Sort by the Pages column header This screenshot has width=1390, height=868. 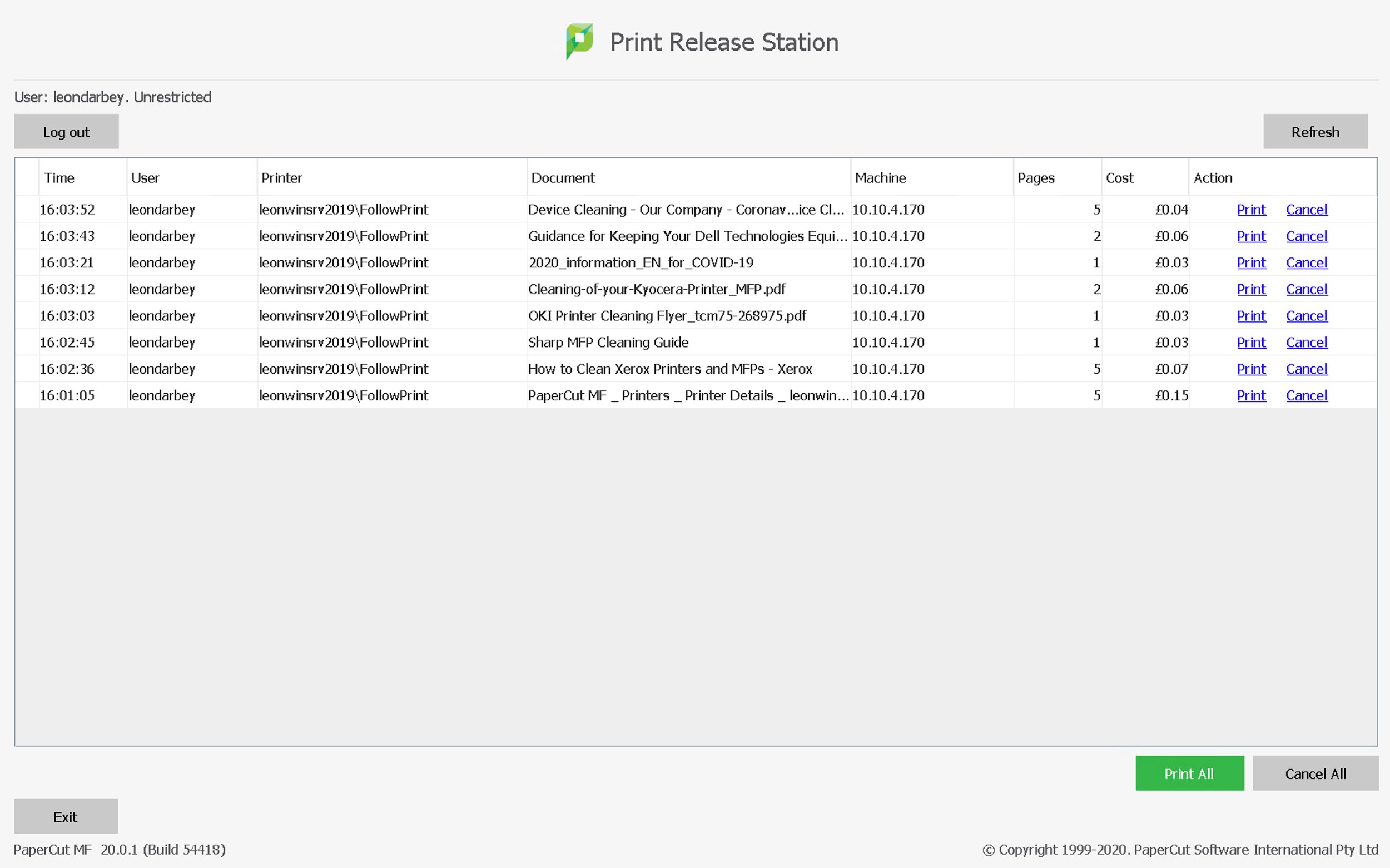point(1036,178)
